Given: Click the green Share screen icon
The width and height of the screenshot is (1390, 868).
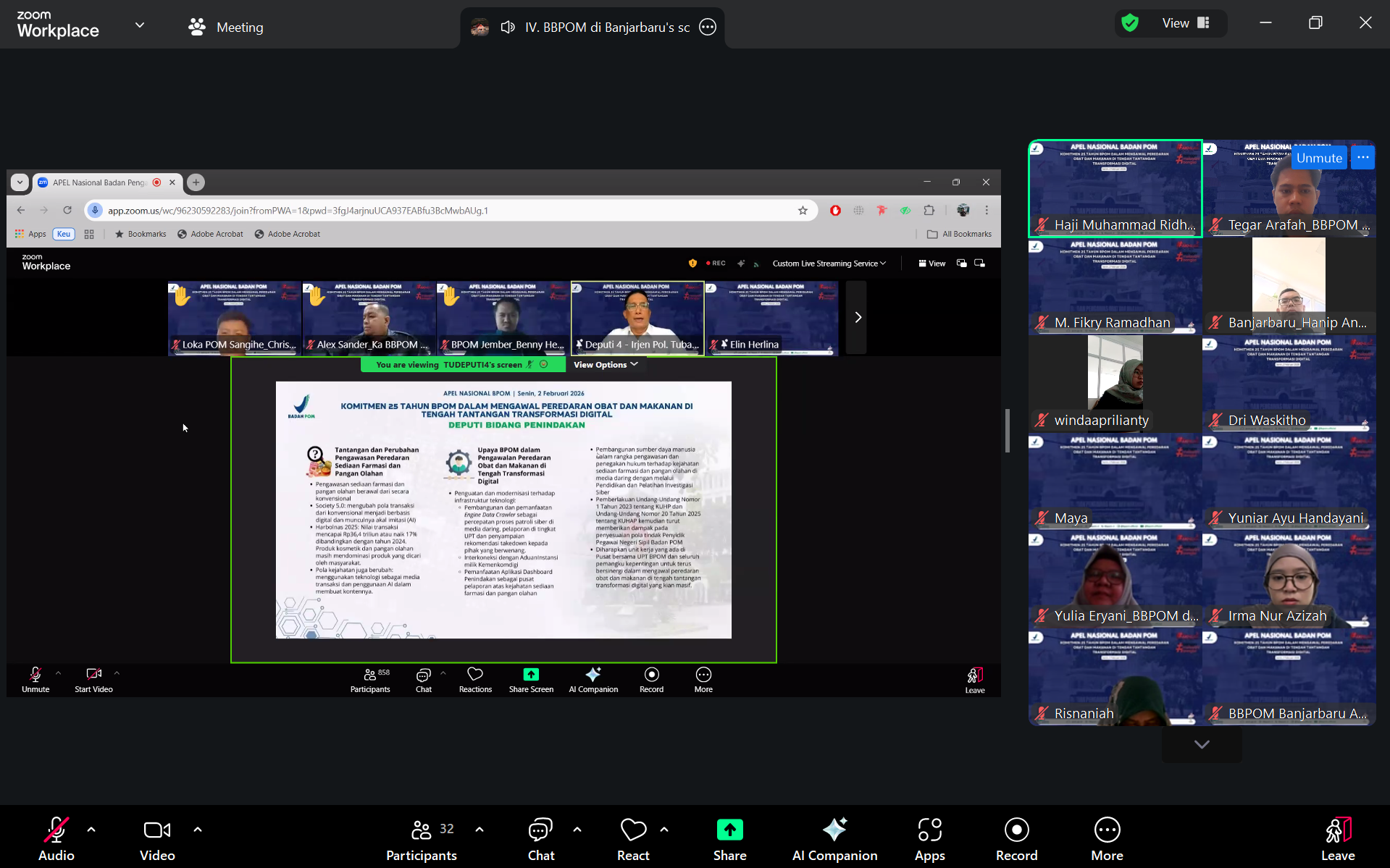Looking at the screenshot, I should [x=729, y=830].
